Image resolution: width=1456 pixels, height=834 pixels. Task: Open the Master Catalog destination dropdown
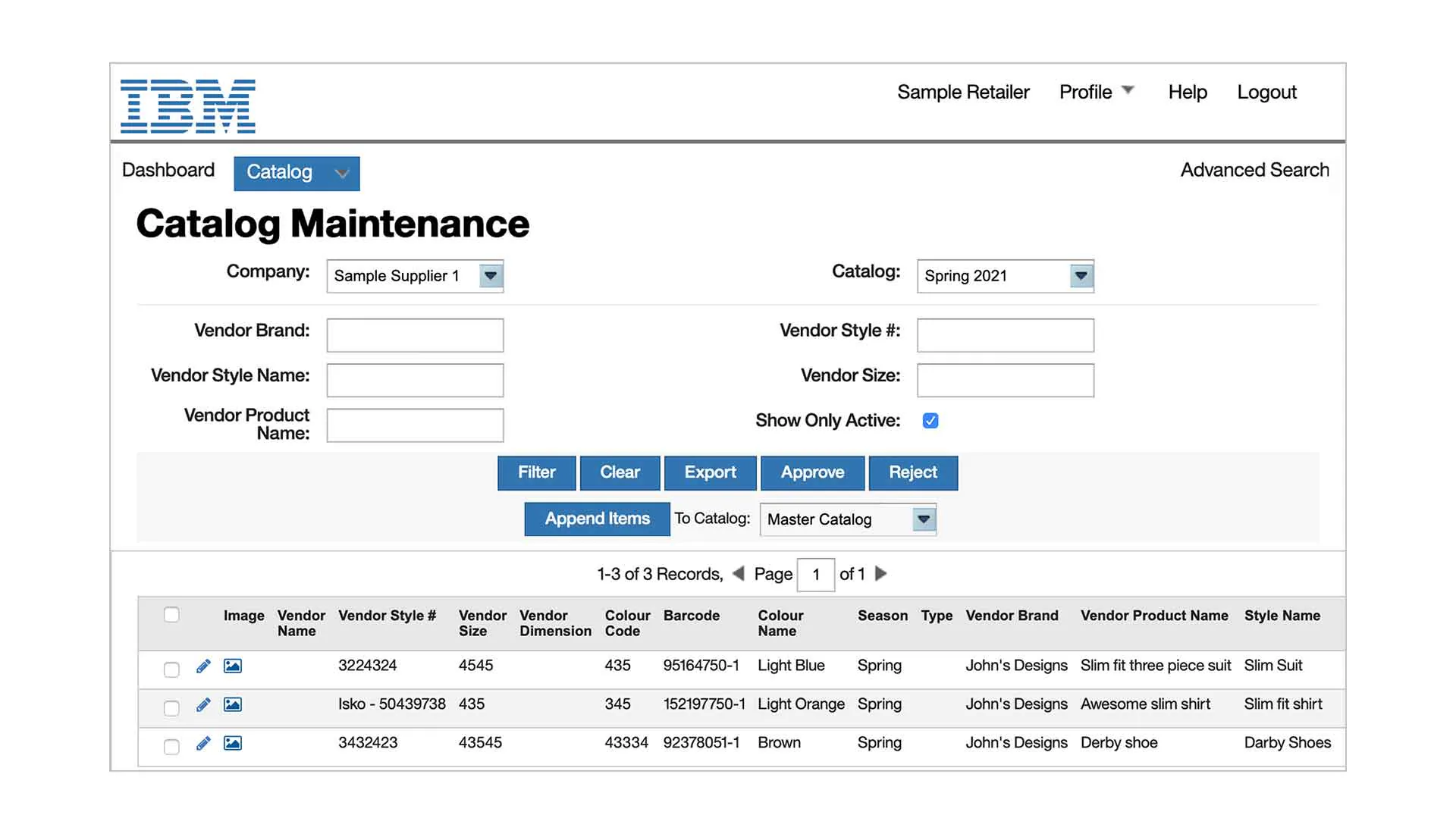(923, 519)
